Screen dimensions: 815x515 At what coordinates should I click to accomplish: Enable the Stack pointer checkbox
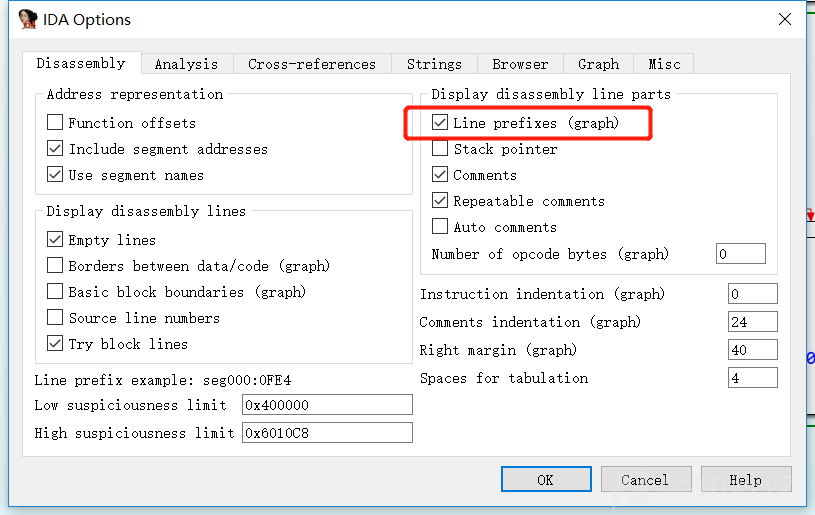[440, 149]
